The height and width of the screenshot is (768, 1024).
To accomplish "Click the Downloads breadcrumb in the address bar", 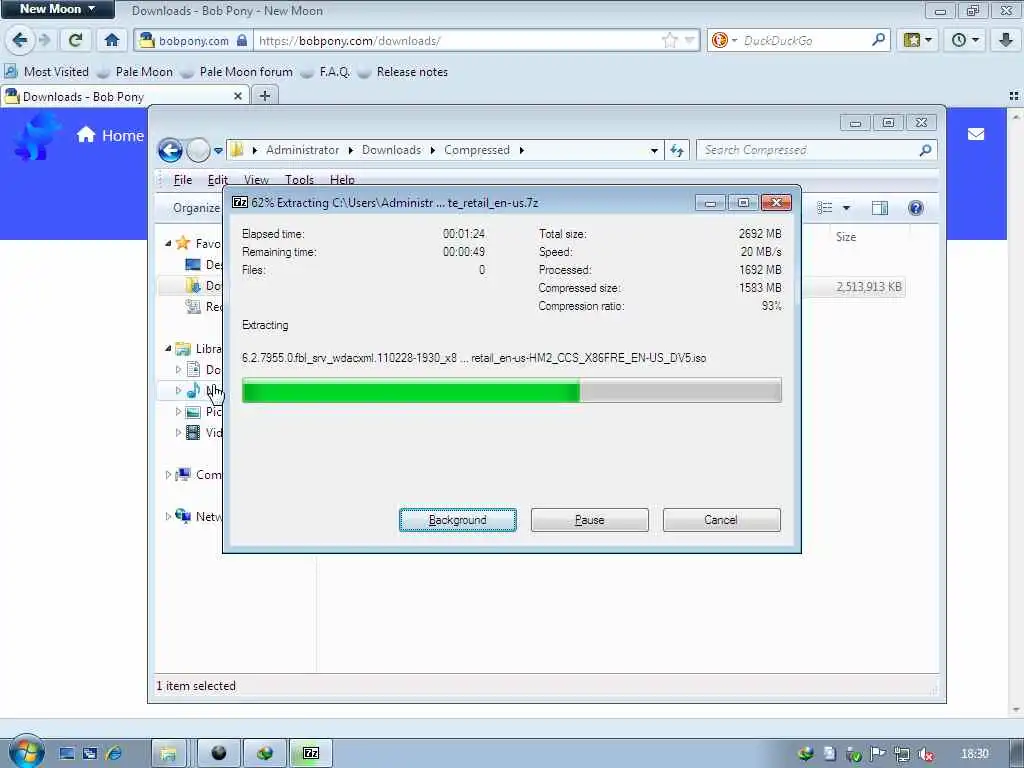I will [391, 150].
